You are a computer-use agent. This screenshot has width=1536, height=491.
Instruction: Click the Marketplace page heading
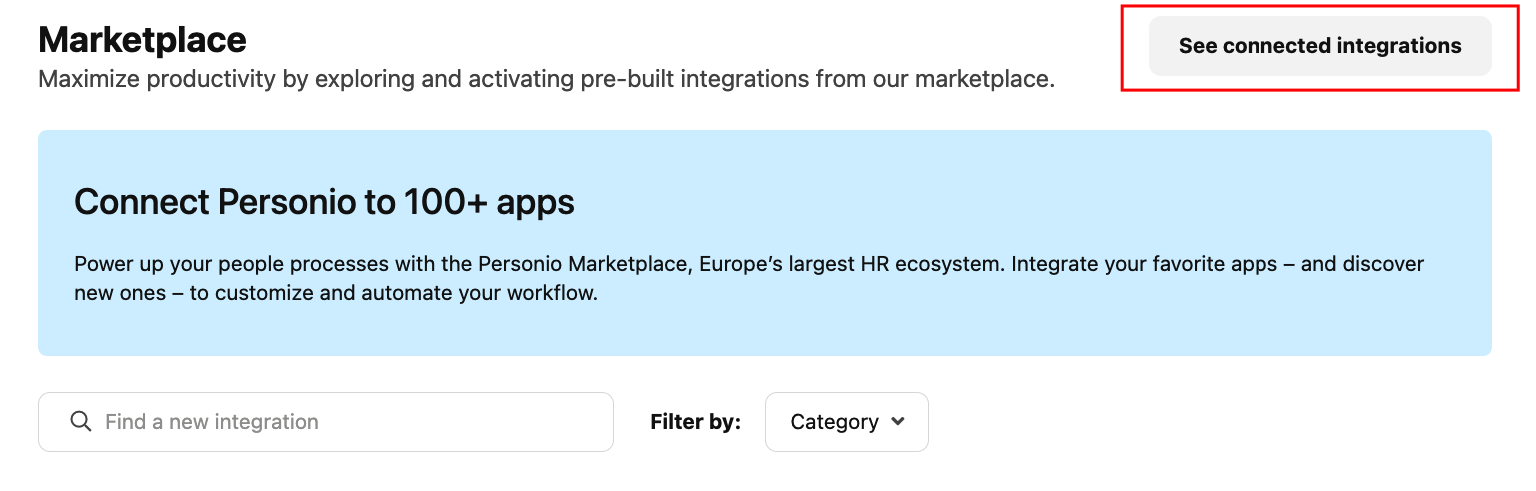142,40
